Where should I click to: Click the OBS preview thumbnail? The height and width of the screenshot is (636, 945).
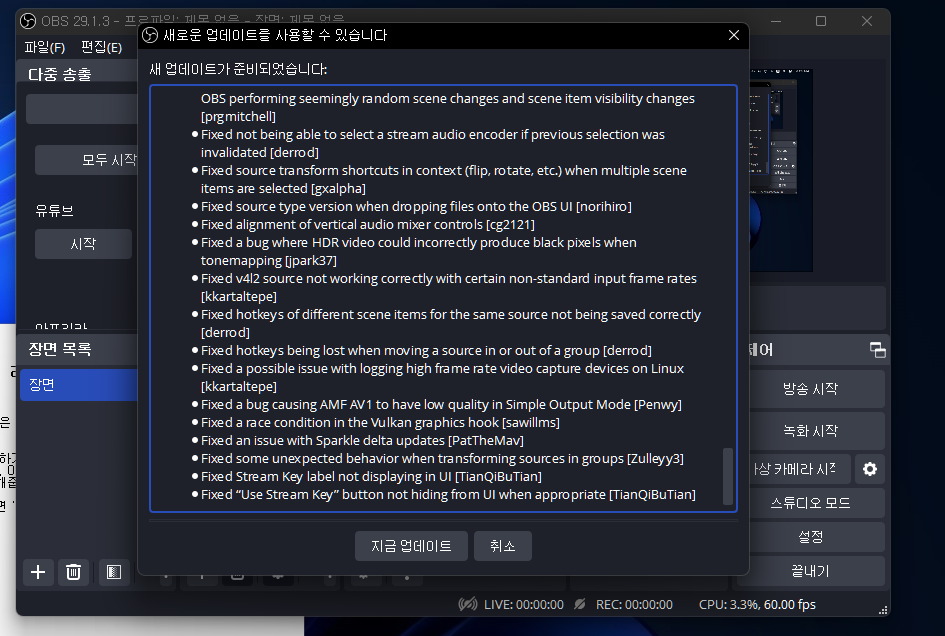781,170
